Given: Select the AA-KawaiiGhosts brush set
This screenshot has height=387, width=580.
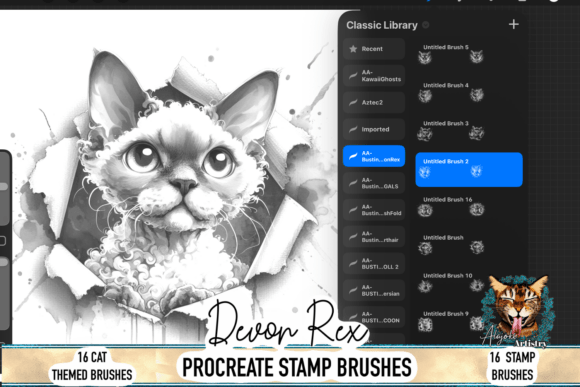Looking at the screenshot, I should (374, 75).
